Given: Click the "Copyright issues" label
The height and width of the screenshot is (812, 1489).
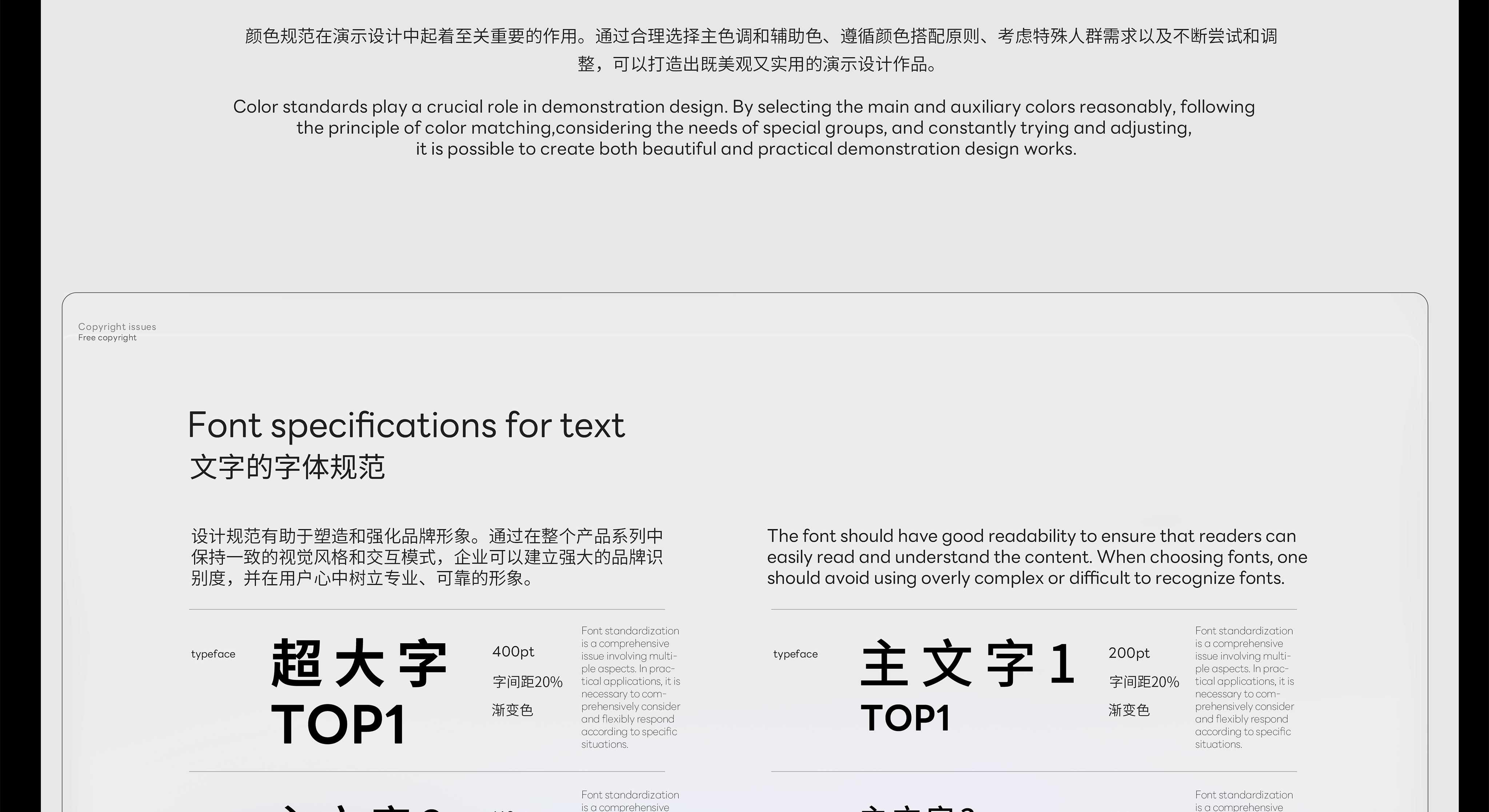Looking at the screenshot, I should click(x=117, y=327).
